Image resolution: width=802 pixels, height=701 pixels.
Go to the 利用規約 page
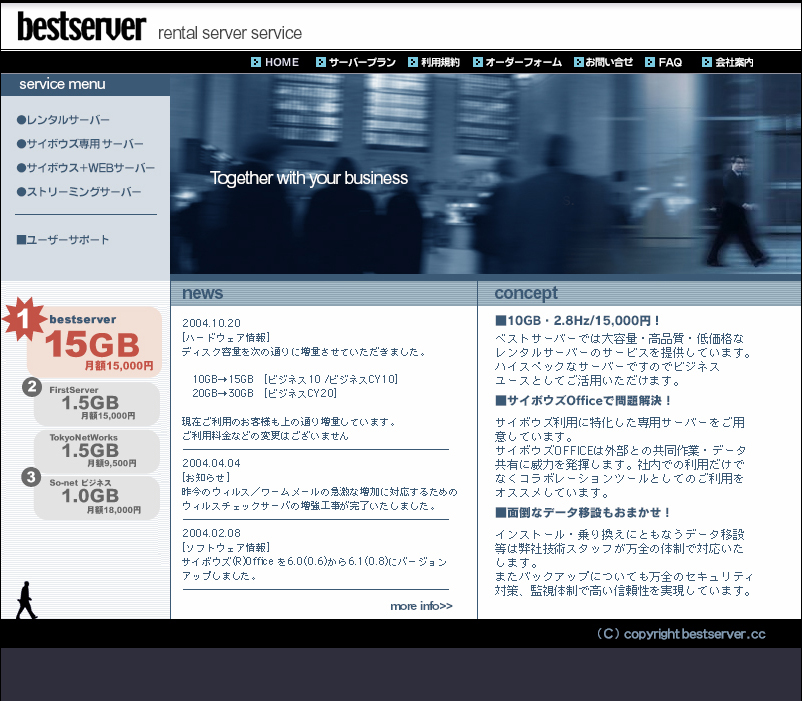click(x=440, y=62)
